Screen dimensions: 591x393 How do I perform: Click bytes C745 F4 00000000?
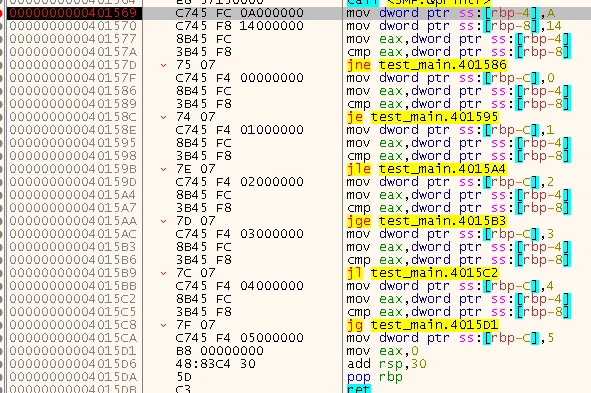(239, 78)
